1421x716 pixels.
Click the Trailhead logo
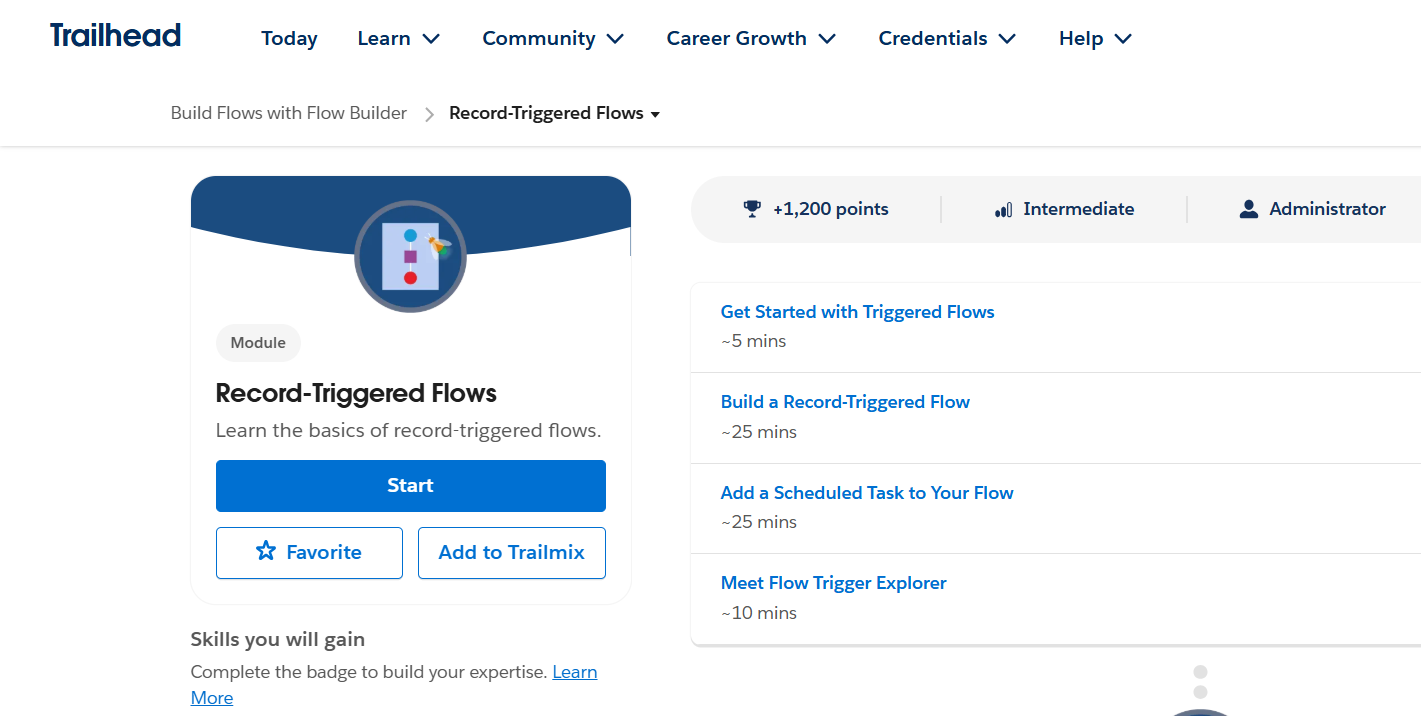[x=115, y=36]
